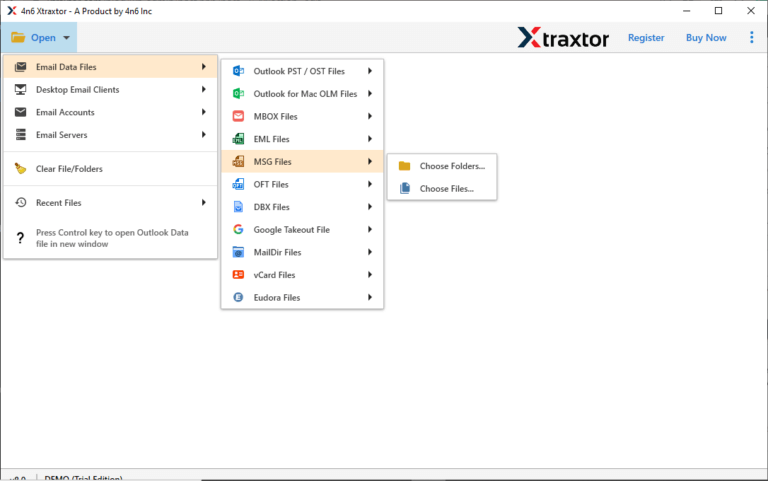The image size is (768, 481).
Task: Click the vCard Files icon
Action: click(238, 275)
